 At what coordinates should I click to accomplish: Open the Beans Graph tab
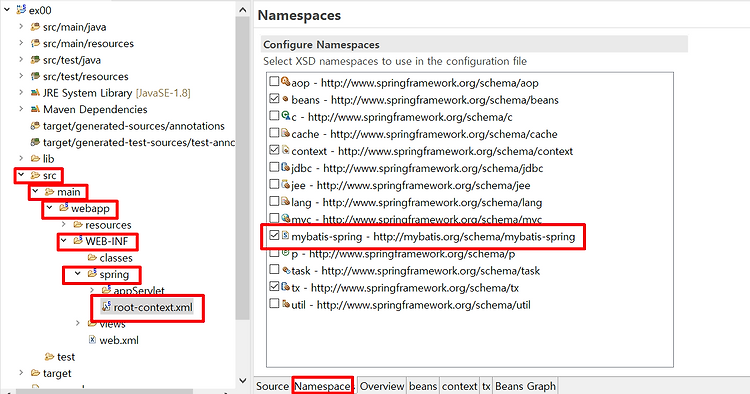(525, 386)
